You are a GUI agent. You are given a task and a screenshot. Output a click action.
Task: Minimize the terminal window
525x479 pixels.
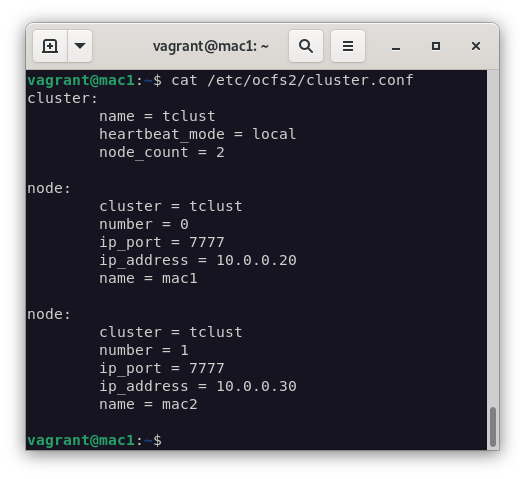coord(396,47)
